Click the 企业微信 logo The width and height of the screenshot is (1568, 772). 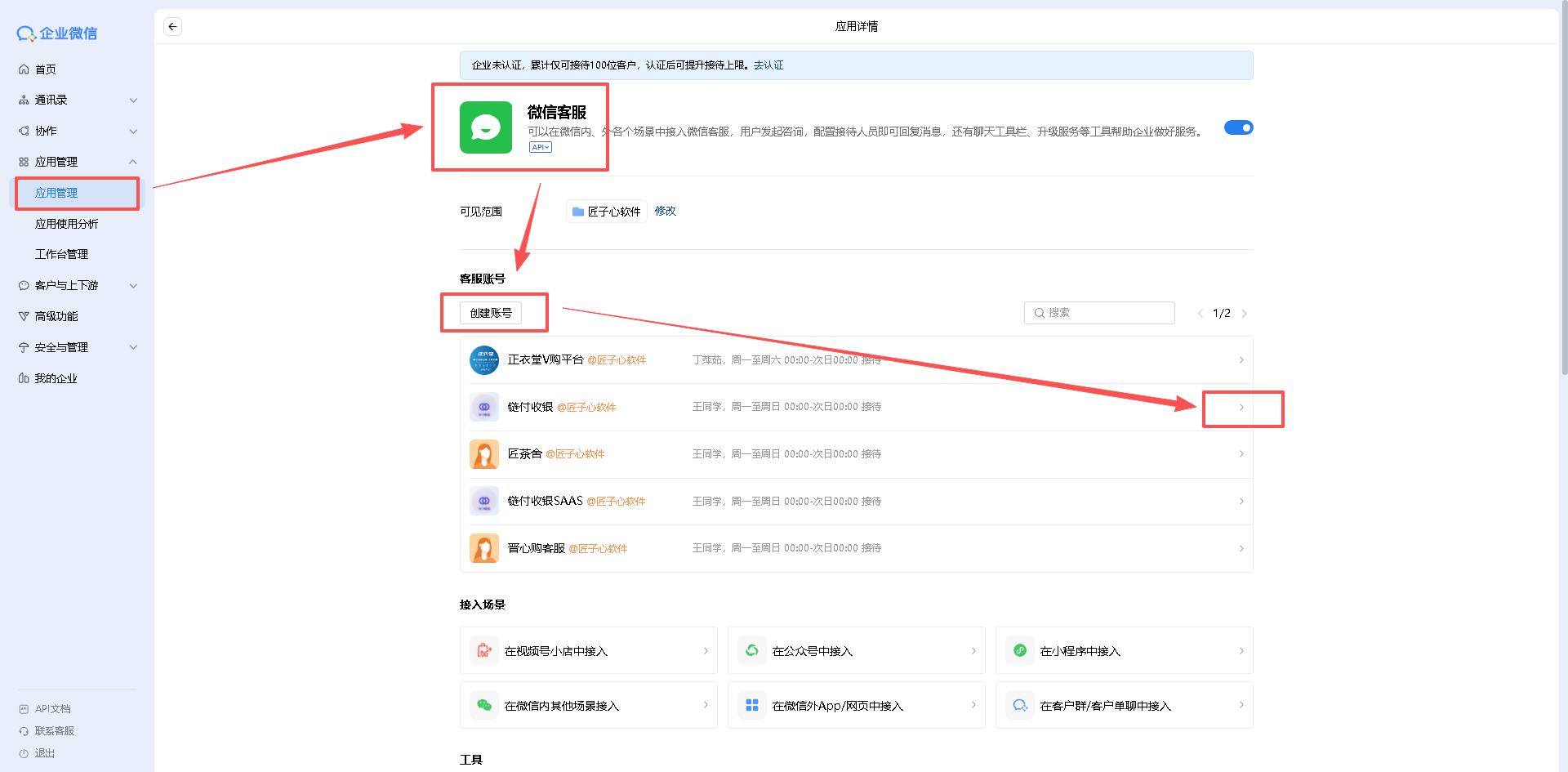pos(57,33)
